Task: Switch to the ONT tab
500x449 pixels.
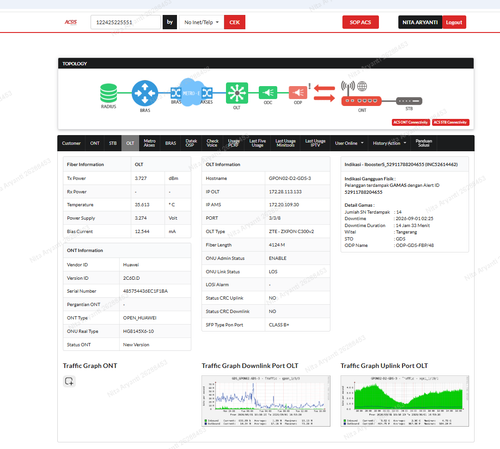Action: 95,143
